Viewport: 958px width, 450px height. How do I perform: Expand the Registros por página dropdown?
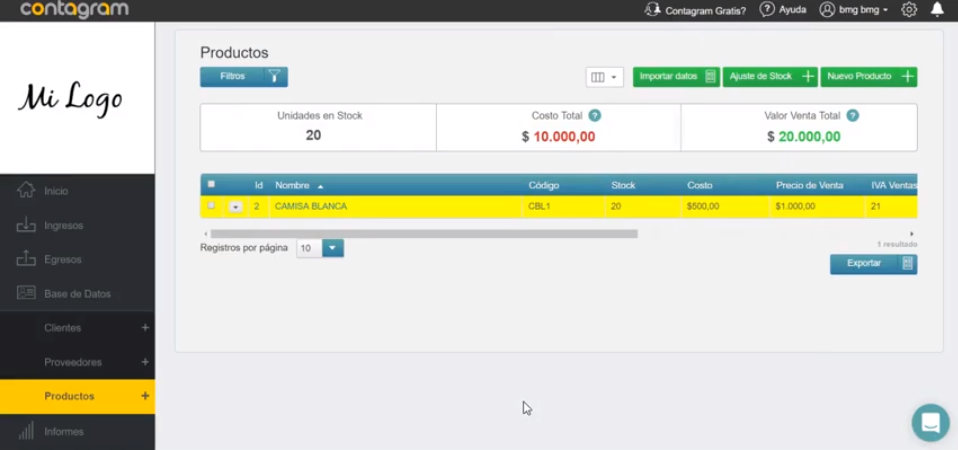point(332,248)
